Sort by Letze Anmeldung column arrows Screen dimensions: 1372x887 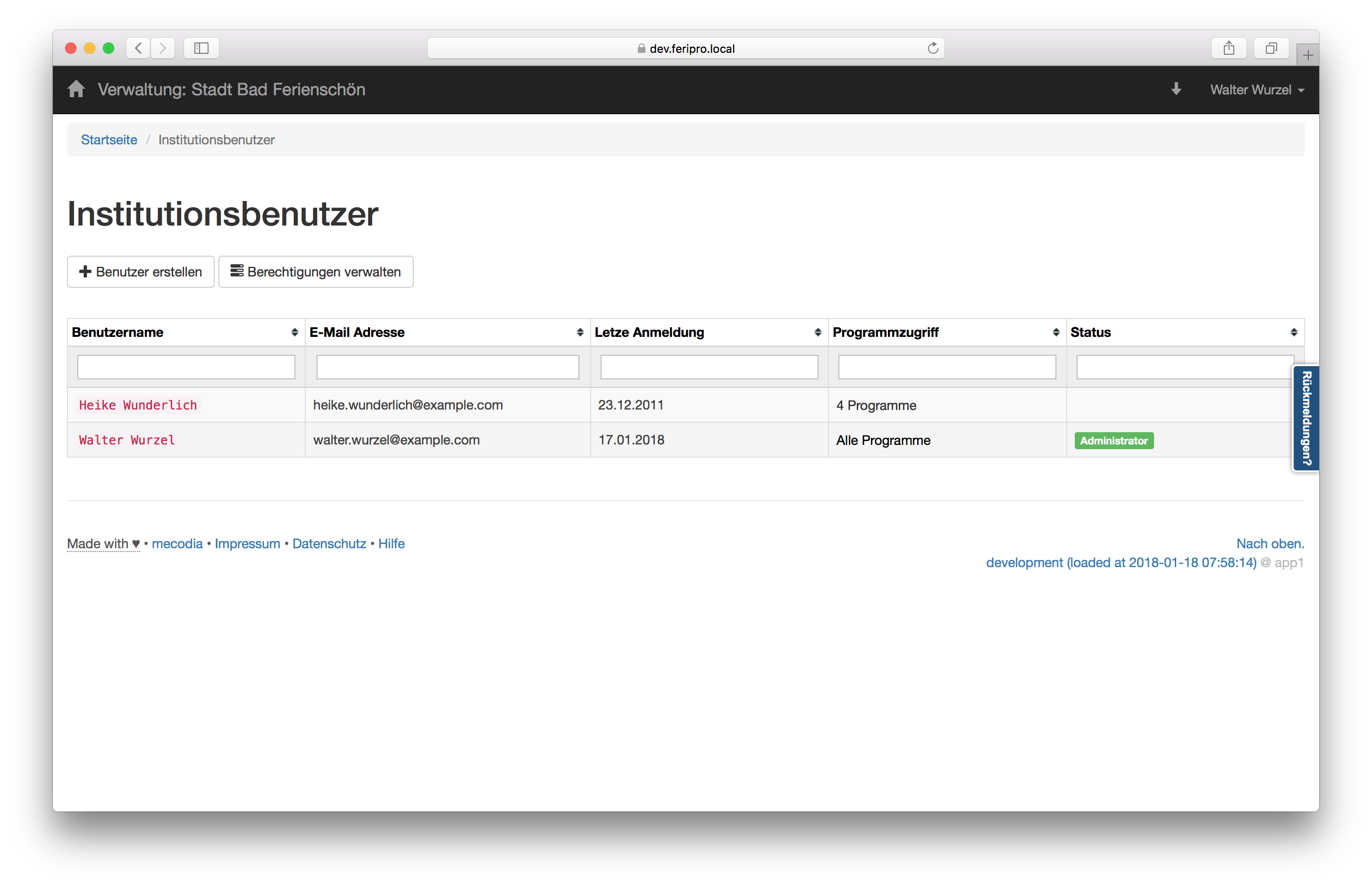(x=817, y=332)
